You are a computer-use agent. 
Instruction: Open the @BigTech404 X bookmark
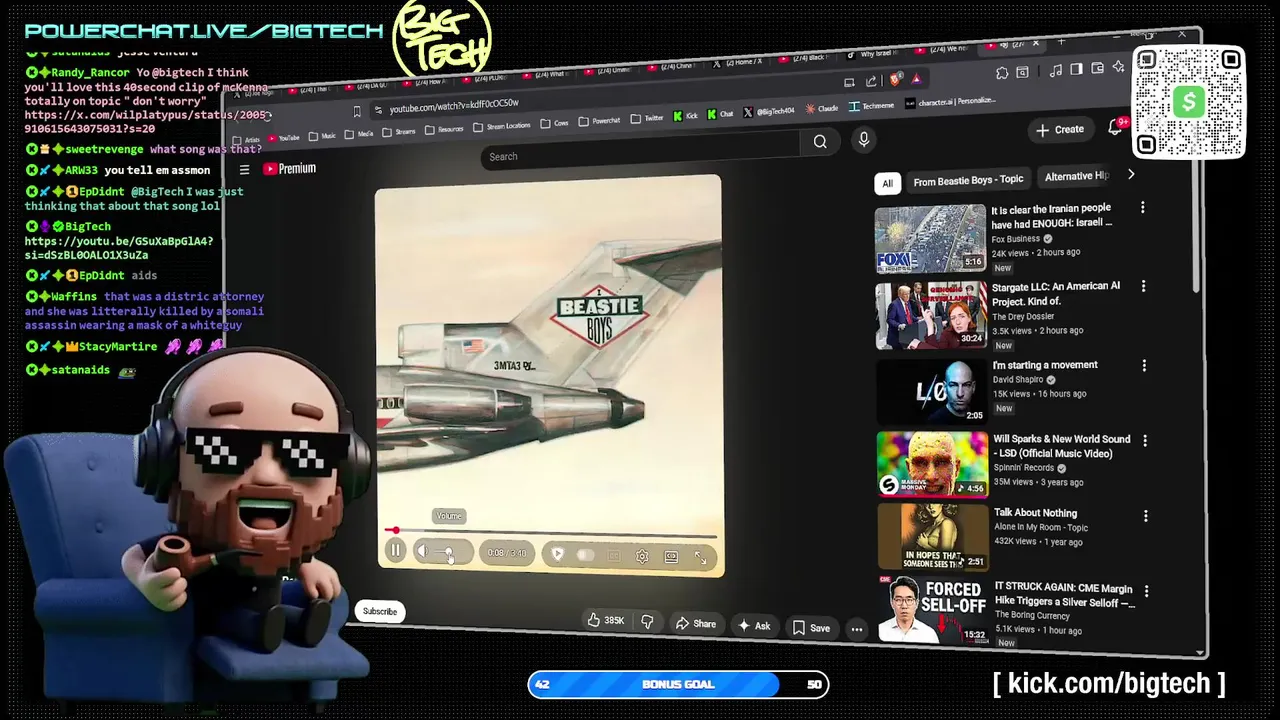(x=768, y=112)
